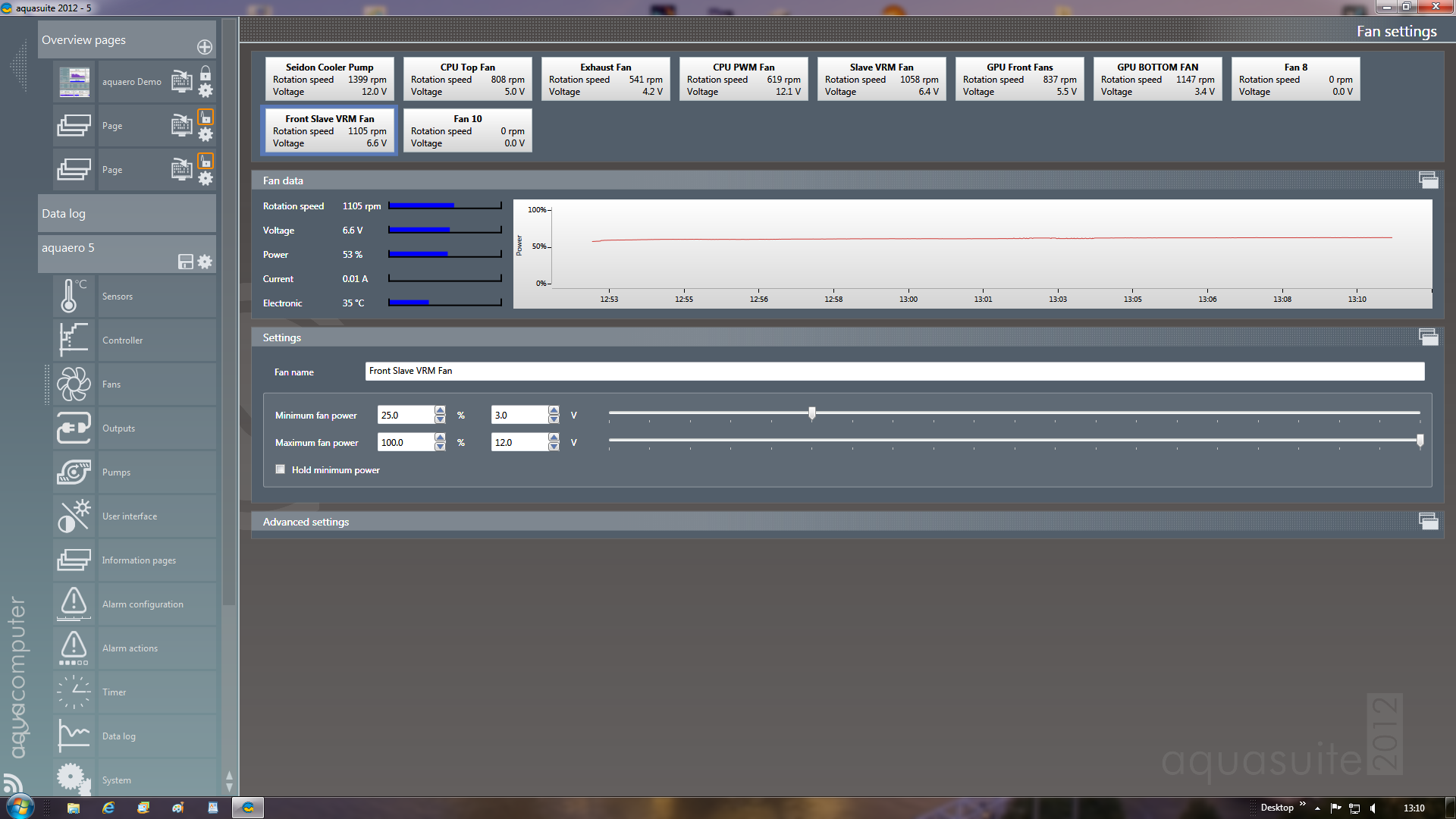Click the Pumps icon in sidebar

pos(74,472)
